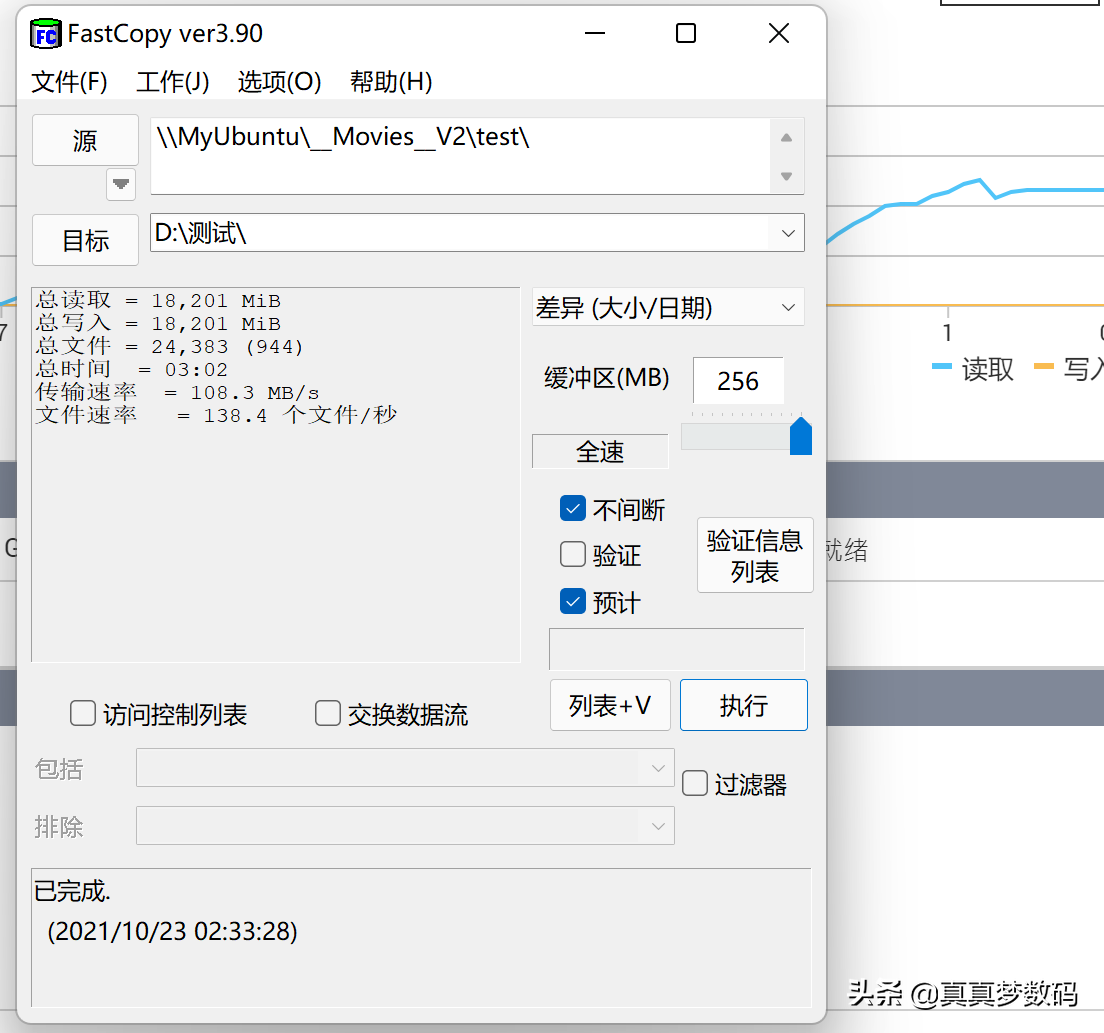Screen dimensions: 1104x1033
Task: Open the 选项(O) menu
Action: tap(279, 82)
